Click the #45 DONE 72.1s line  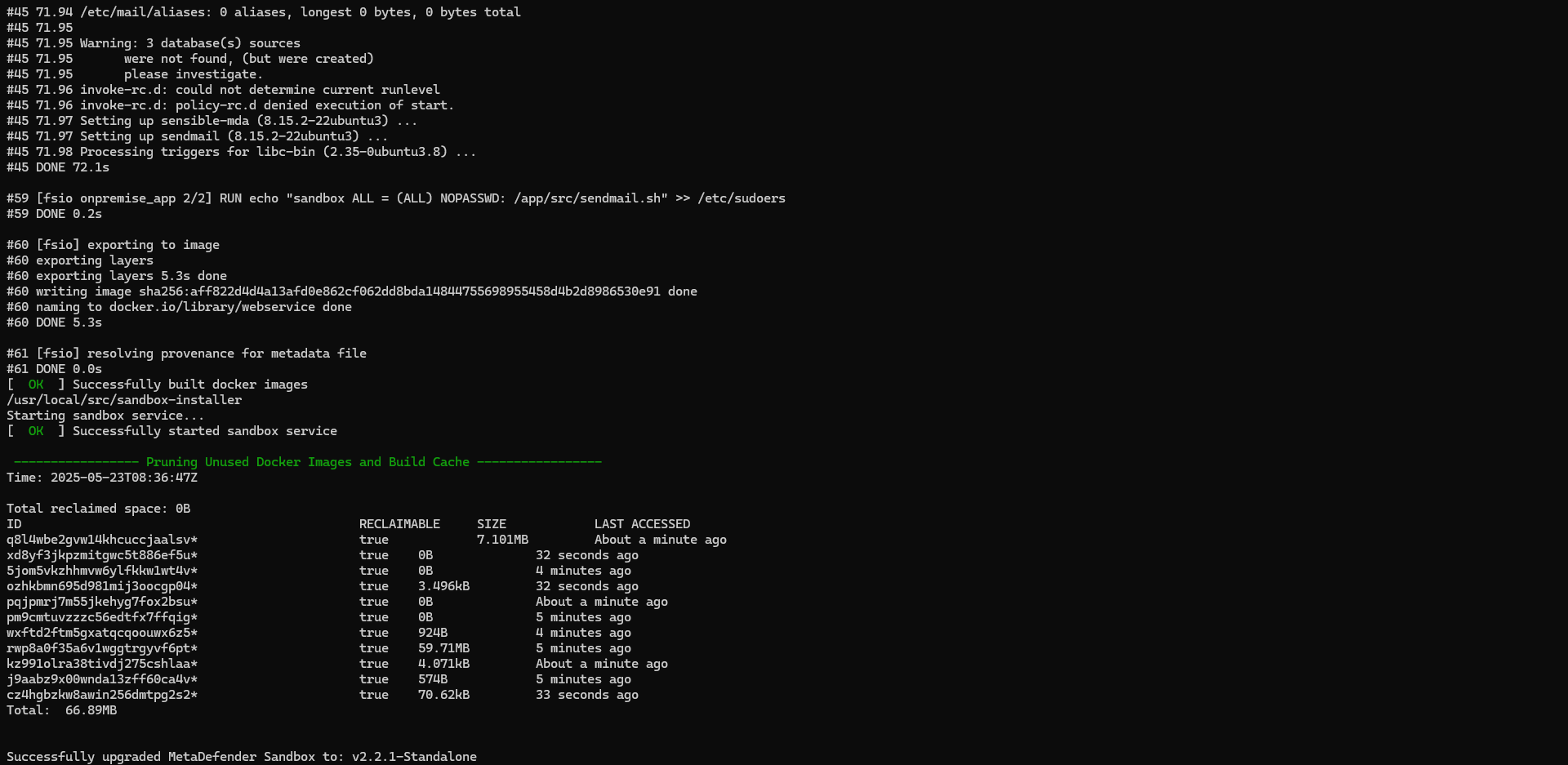click(58, 167)
